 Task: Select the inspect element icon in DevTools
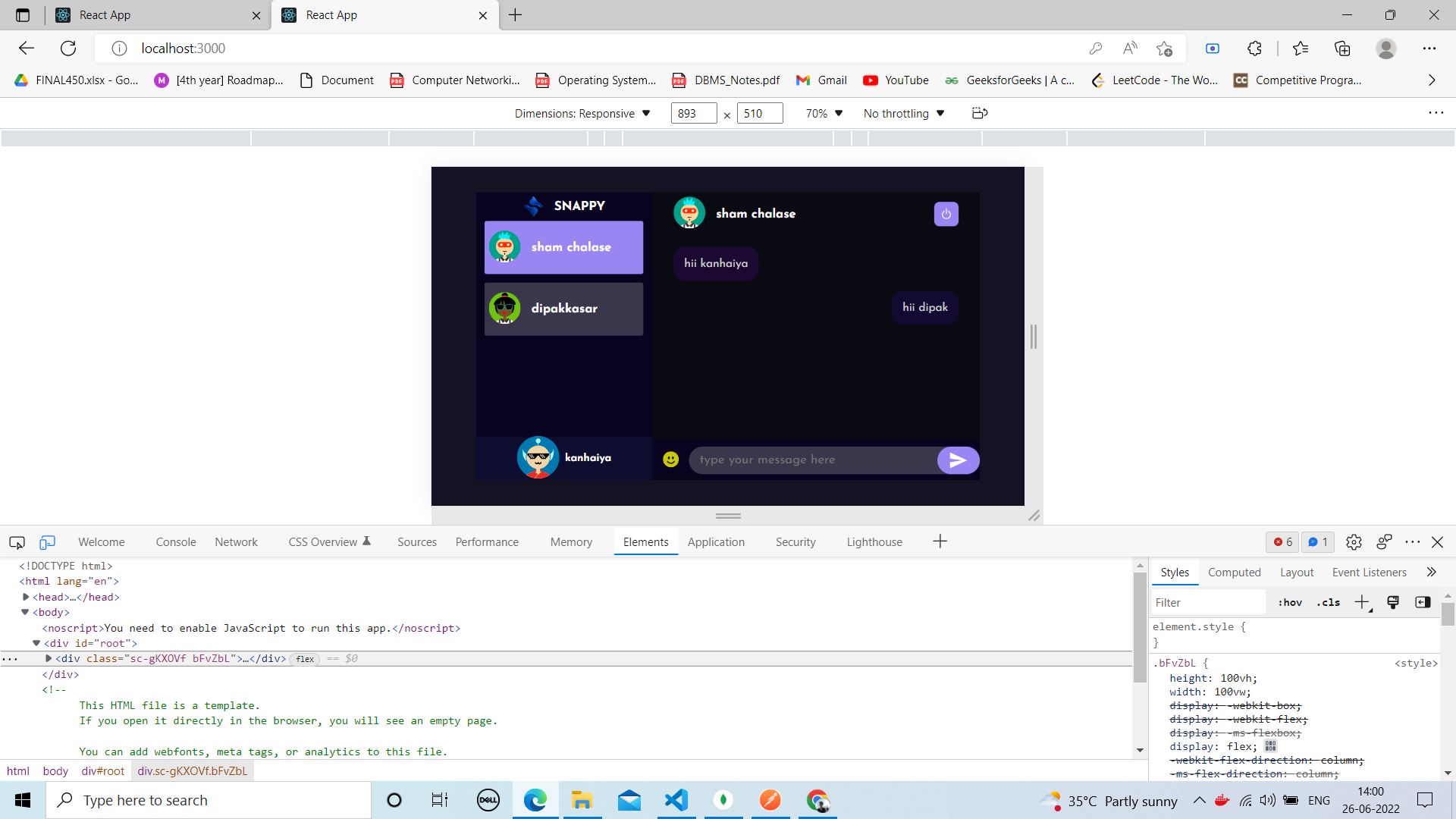tap(16, 542)
